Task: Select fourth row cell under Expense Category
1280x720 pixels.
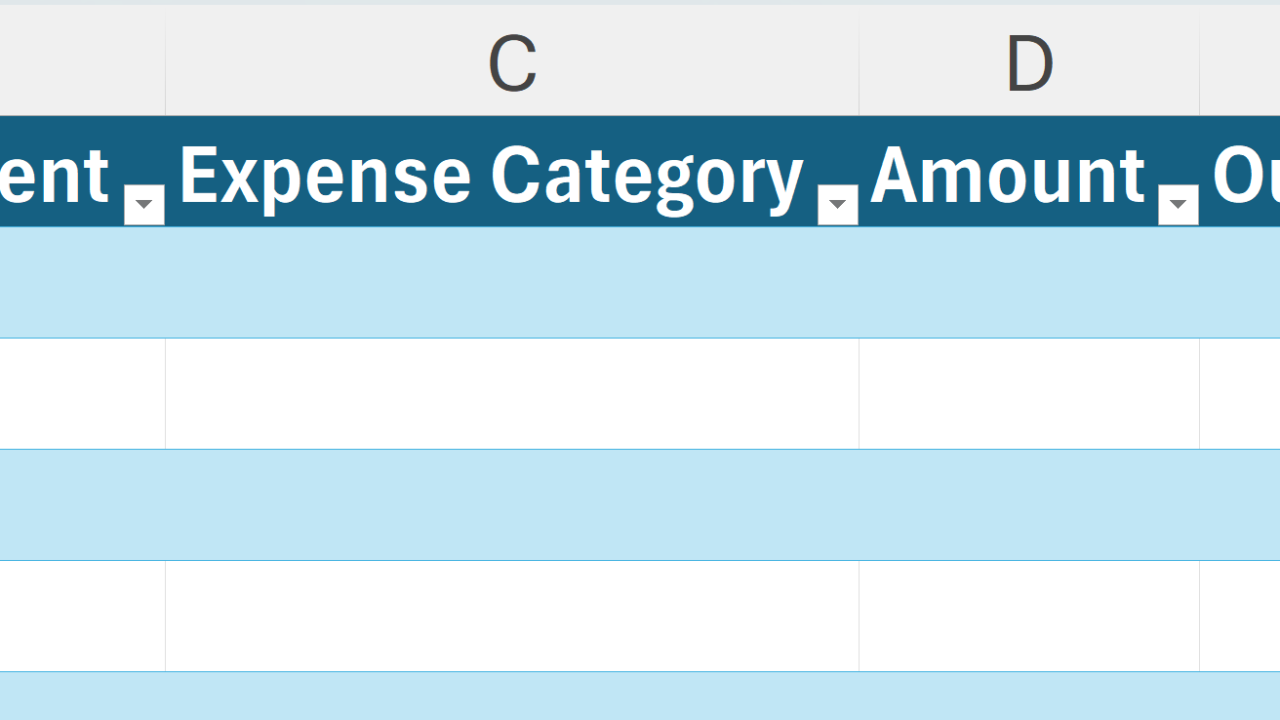Action: coord(512,616)
